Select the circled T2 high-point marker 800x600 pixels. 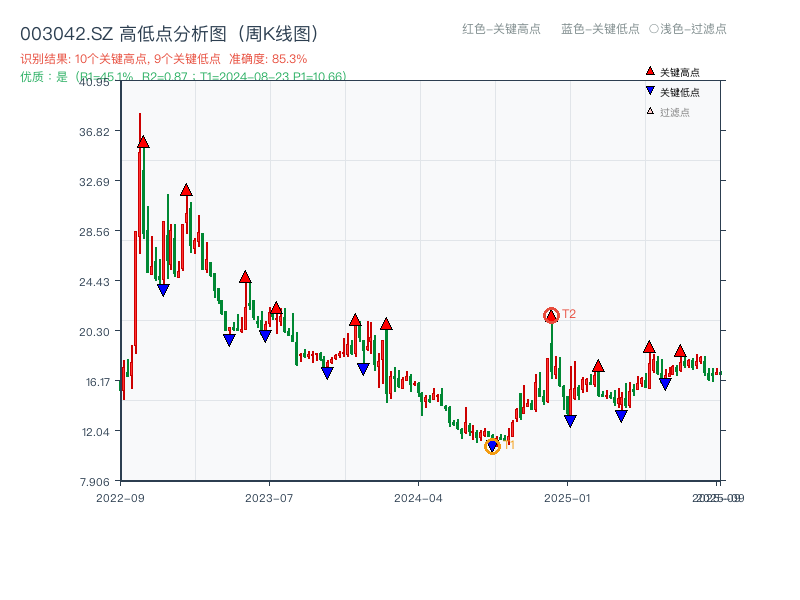[551, 315]
